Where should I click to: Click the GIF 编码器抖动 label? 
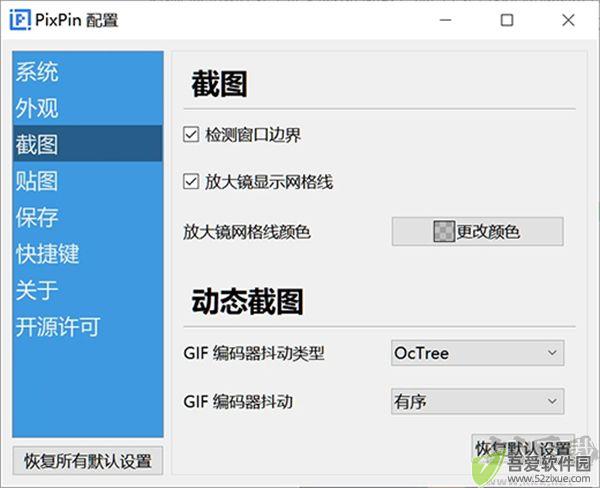click(x=238, y=401)
